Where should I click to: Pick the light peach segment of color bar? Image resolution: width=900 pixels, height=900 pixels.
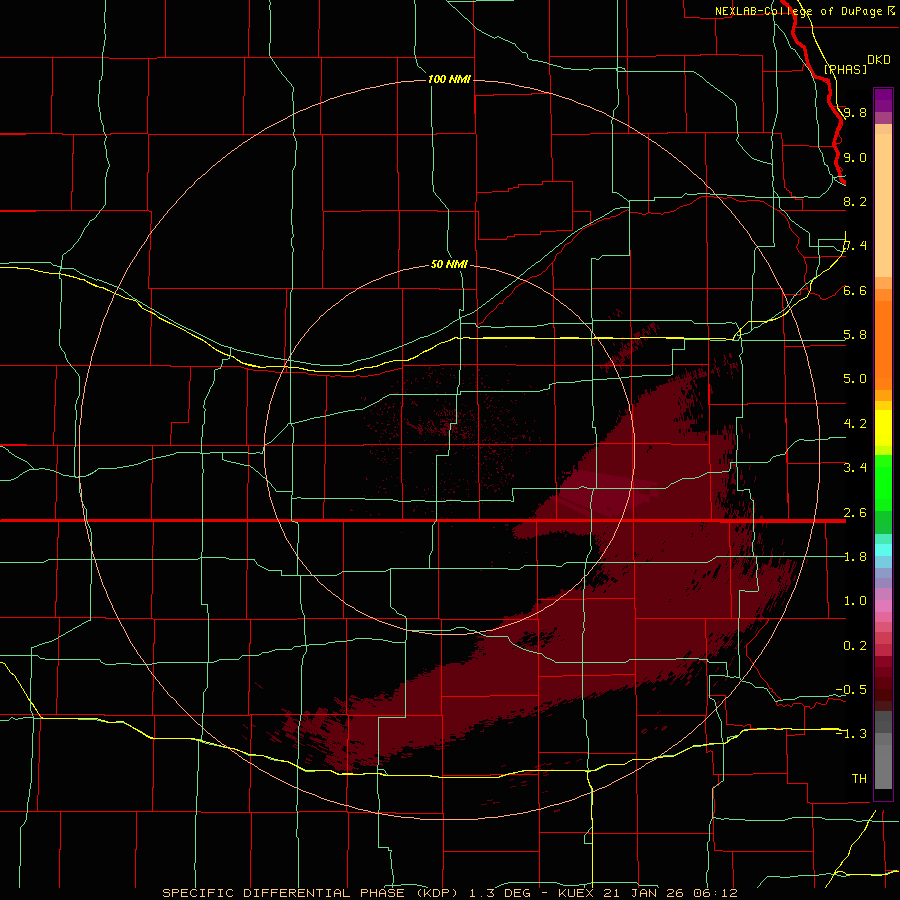(883, 205)
